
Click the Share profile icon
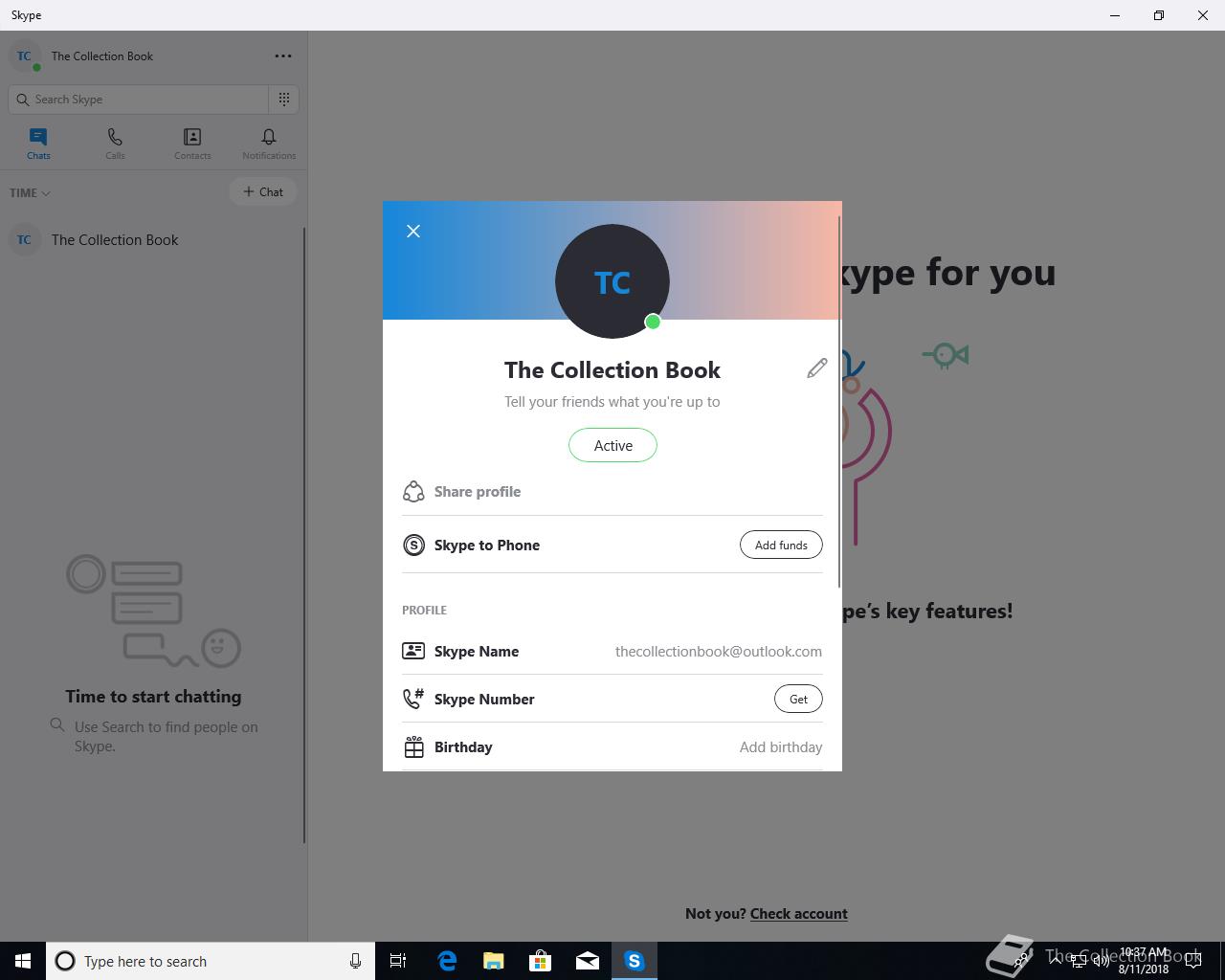coord(413,491)
